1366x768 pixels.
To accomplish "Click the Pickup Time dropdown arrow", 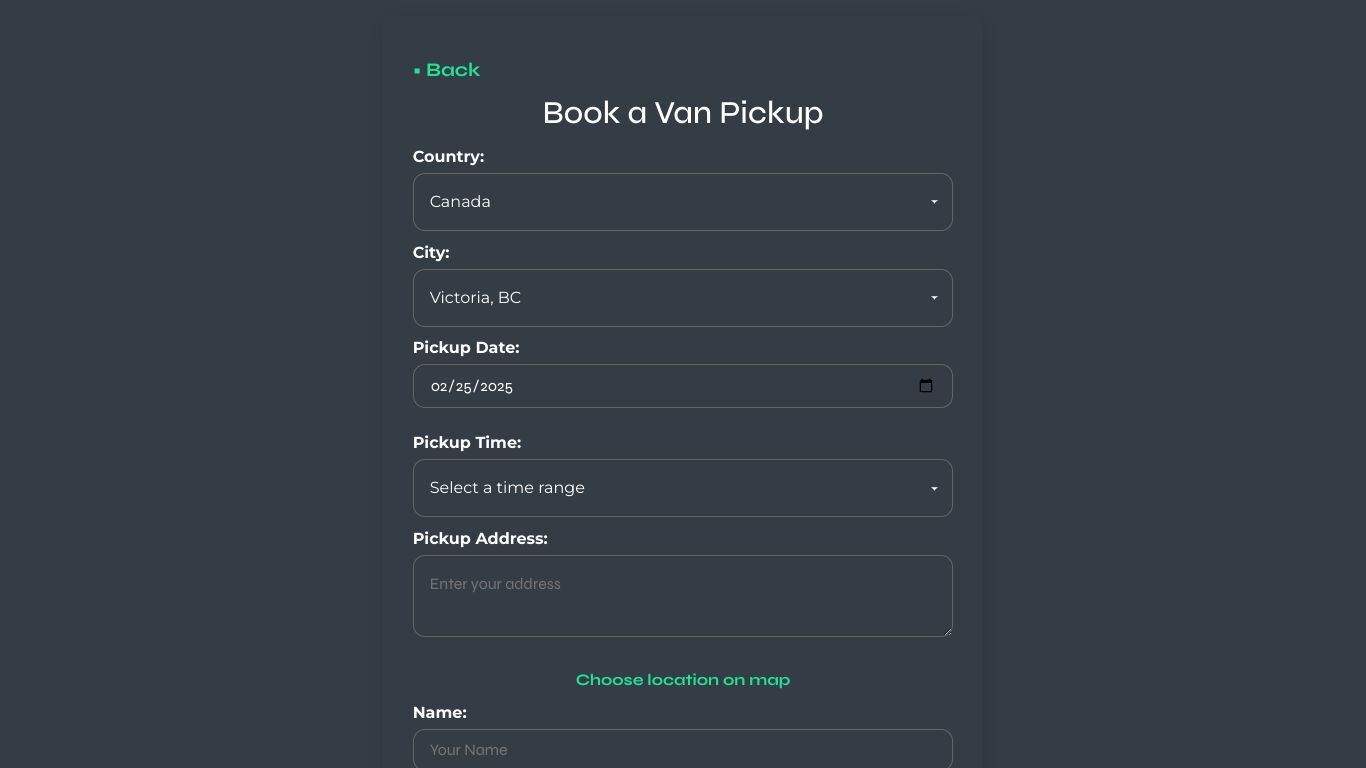I will pyautogui.click(x=934, y=488).
